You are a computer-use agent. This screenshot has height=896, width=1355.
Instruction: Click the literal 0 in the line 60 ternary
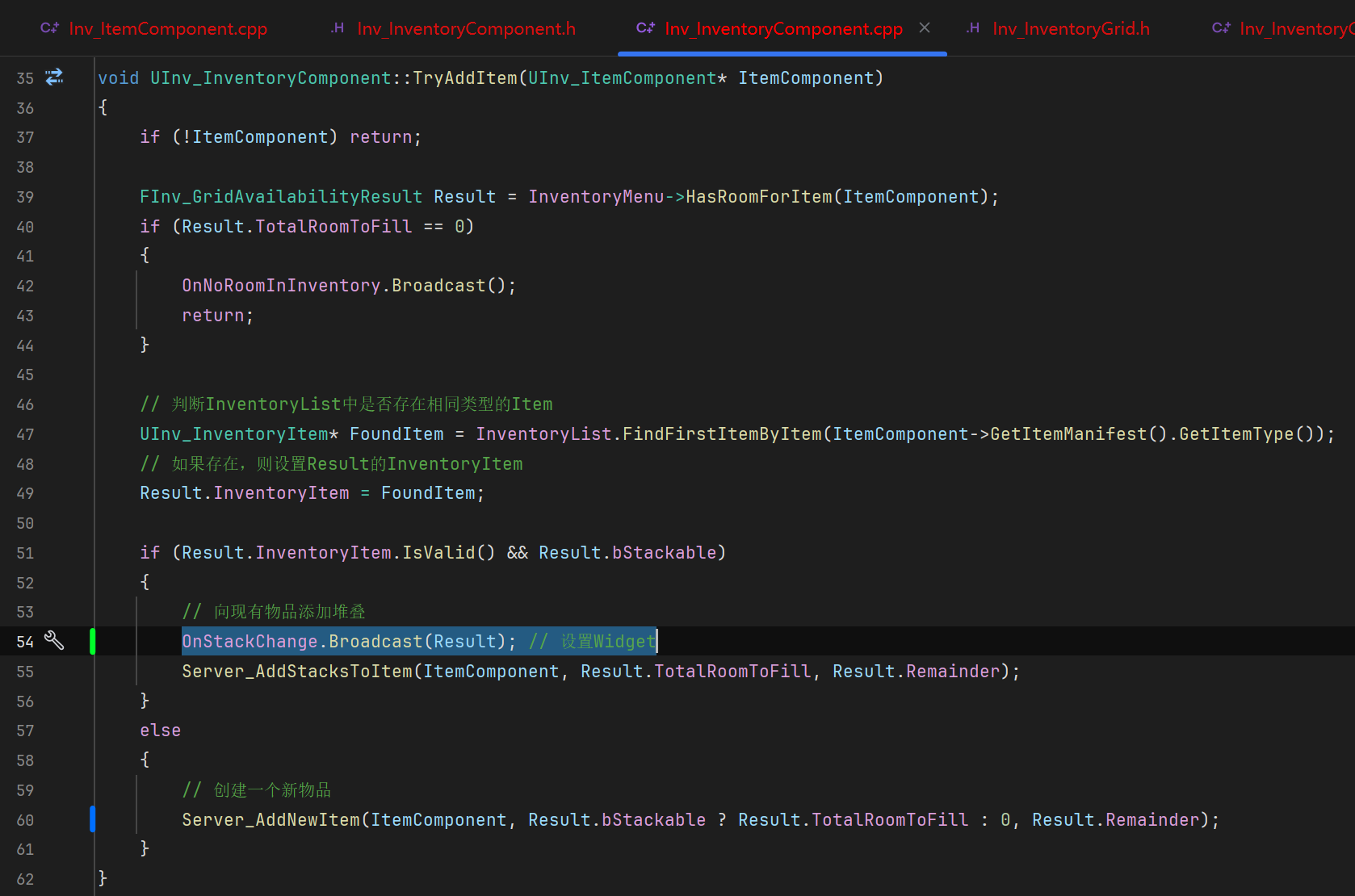1005,820
